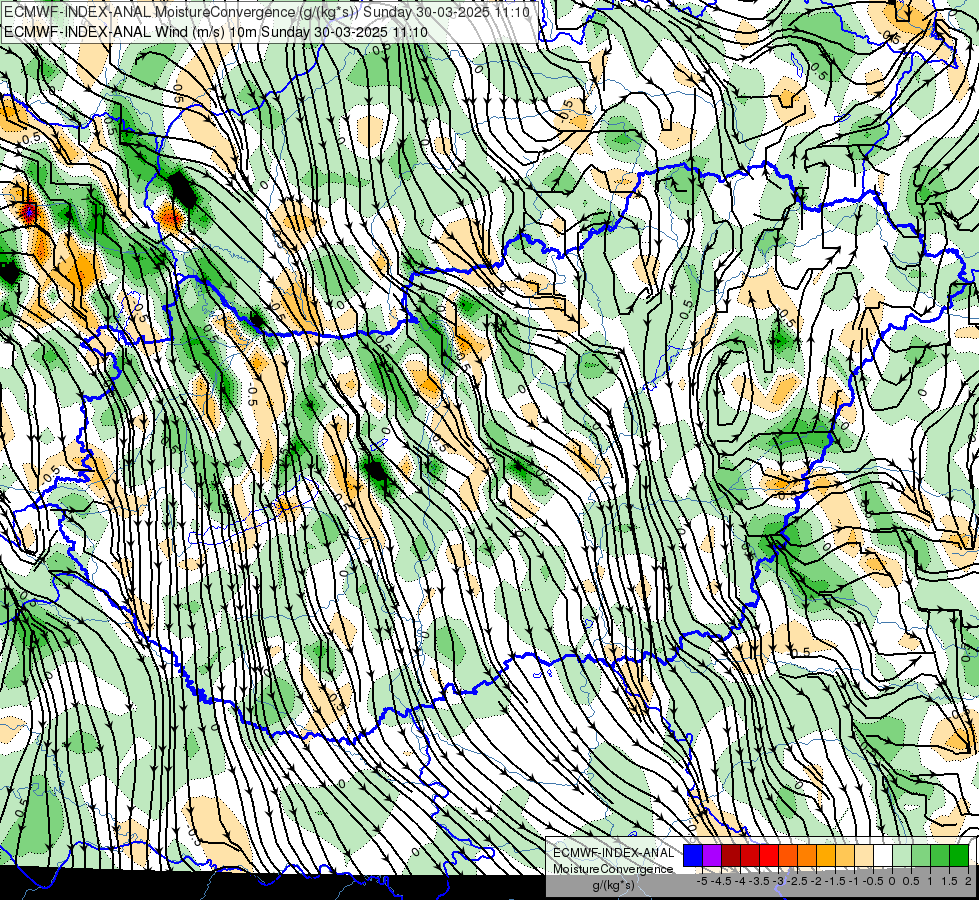Click the blue legend swatch below -5

(x=693, y=856)
